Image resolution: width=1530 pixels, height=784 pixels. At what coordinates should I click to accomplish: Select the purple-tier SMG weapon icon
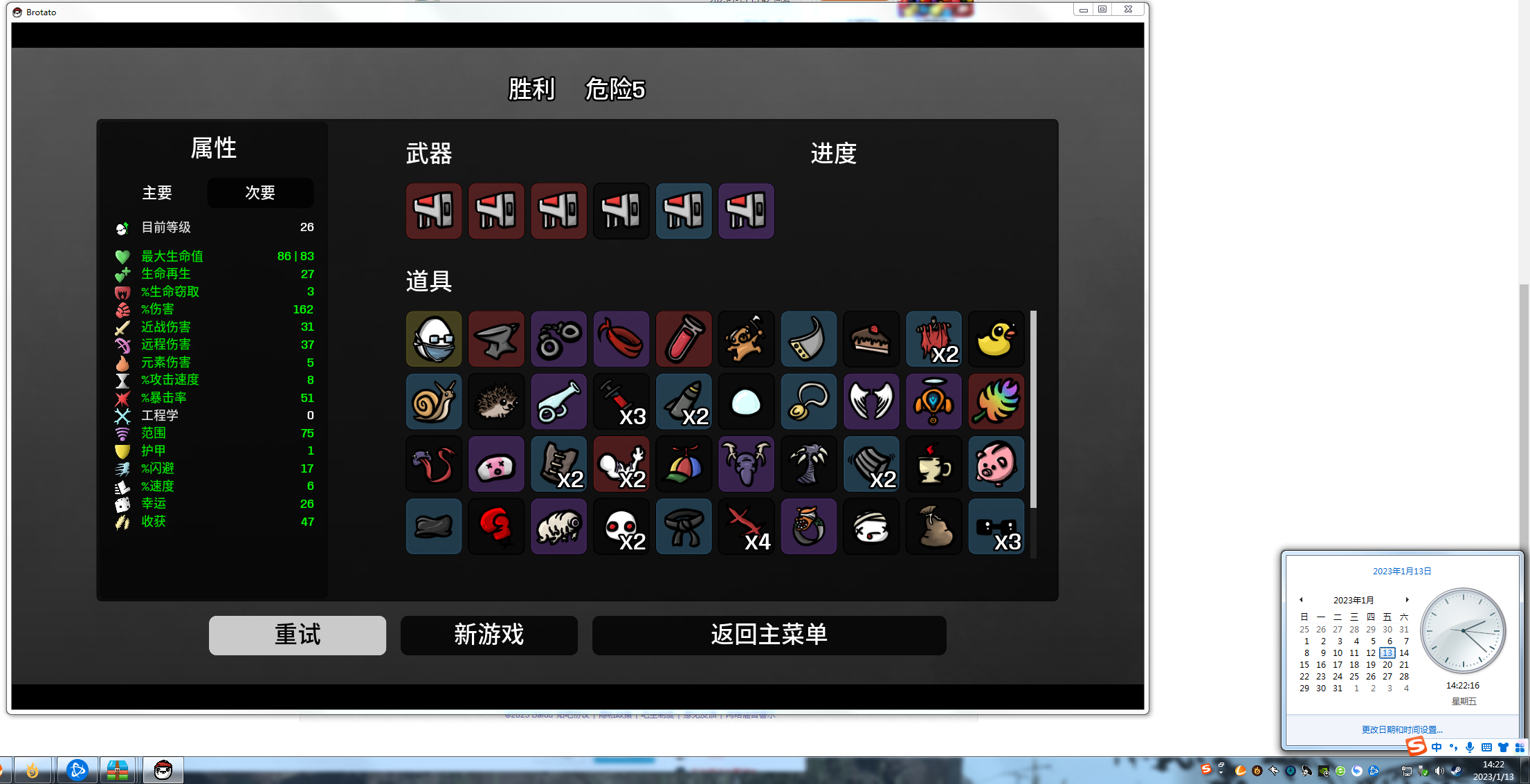pyautogui.click(x=746, y=211)
